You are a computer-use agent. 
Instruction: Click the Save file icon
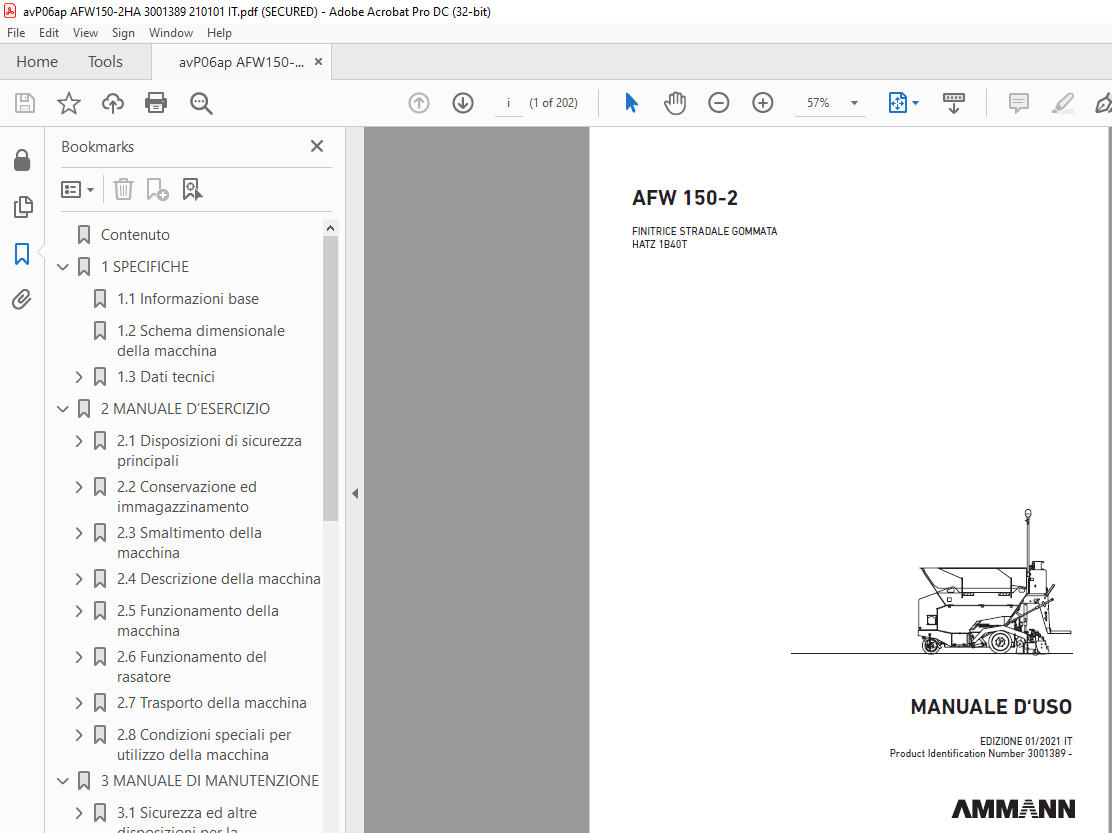25,103
